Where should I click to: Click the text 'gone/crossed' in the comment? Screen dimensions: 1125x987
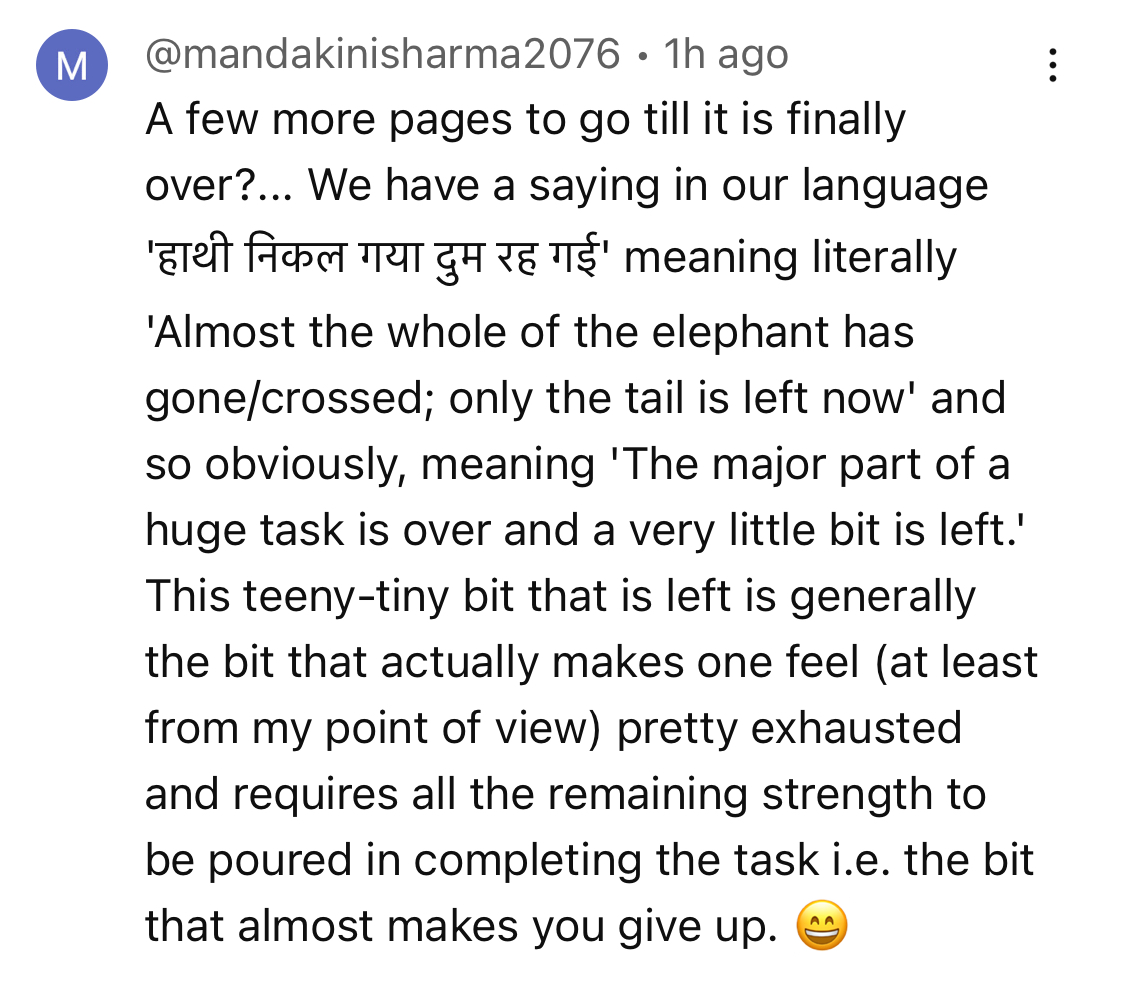(x=284, y=398)
